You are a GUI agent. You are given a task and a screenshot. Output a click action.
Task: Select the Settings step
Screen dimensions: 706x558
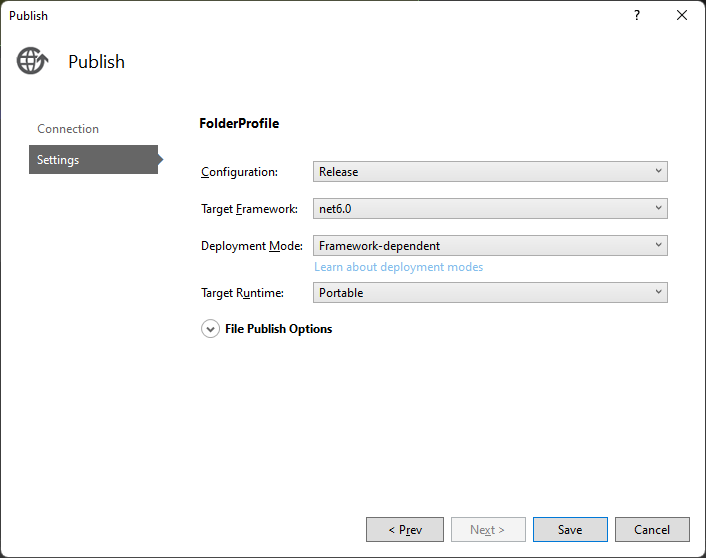[93, 159]
